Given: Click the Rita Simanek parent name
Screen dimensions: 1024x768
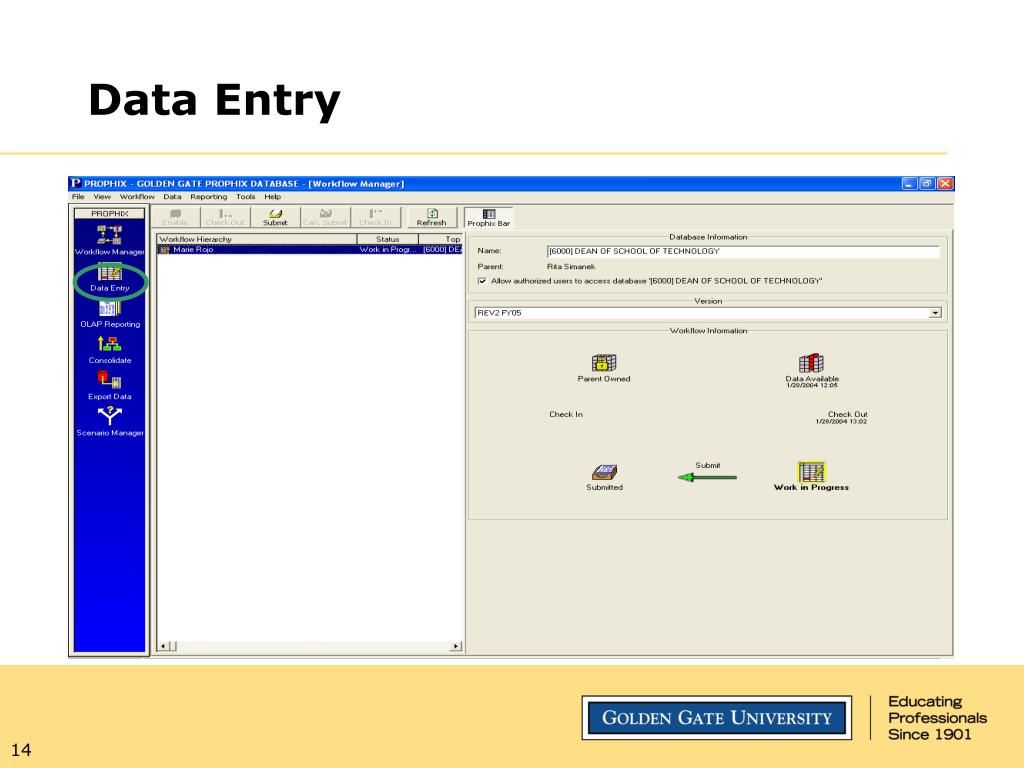Looking at the screenshot, I should pos(571,266).
